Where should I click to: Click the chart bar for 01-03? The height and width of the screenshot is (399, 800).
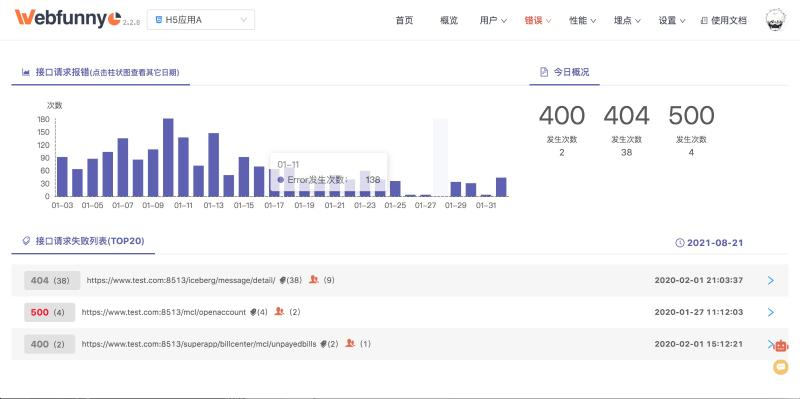(x=62, y=177)
